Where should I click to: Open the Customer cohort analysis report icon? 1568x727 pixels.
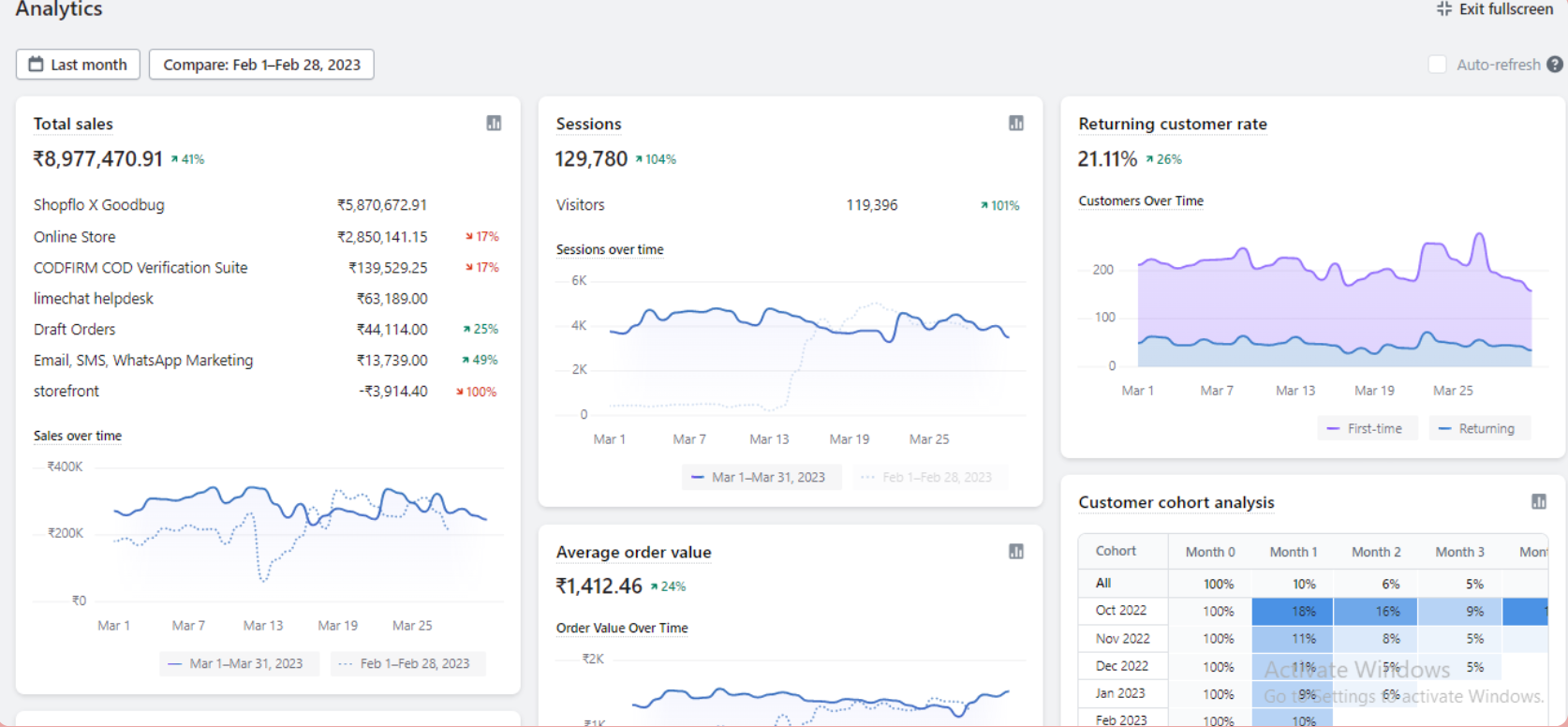click(x=1539, y=502)
